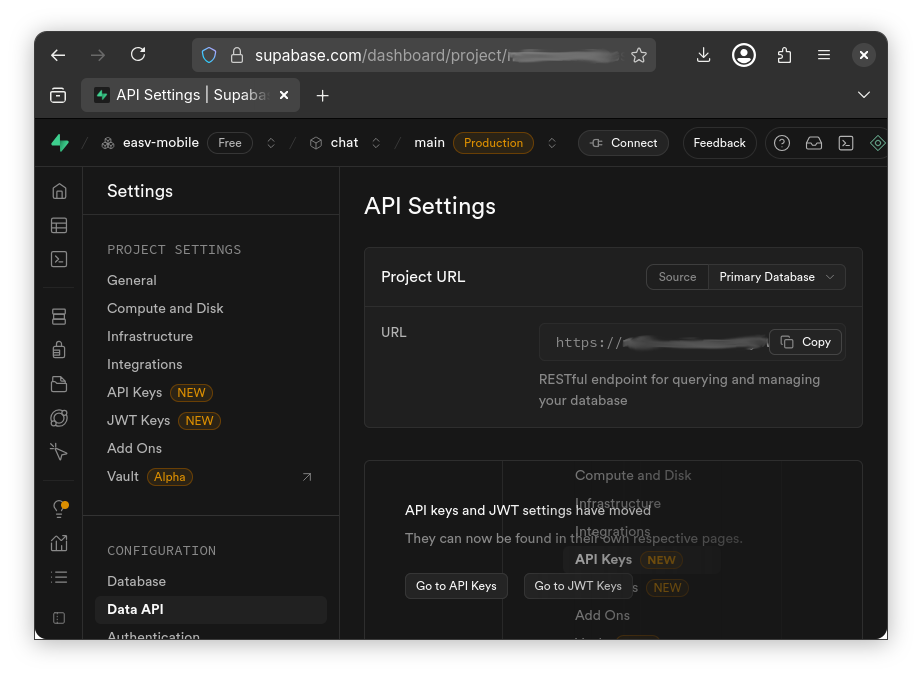Click the easv-mobile organization name
This screenshot has height=677, width=922.
[x=161, y=142]
